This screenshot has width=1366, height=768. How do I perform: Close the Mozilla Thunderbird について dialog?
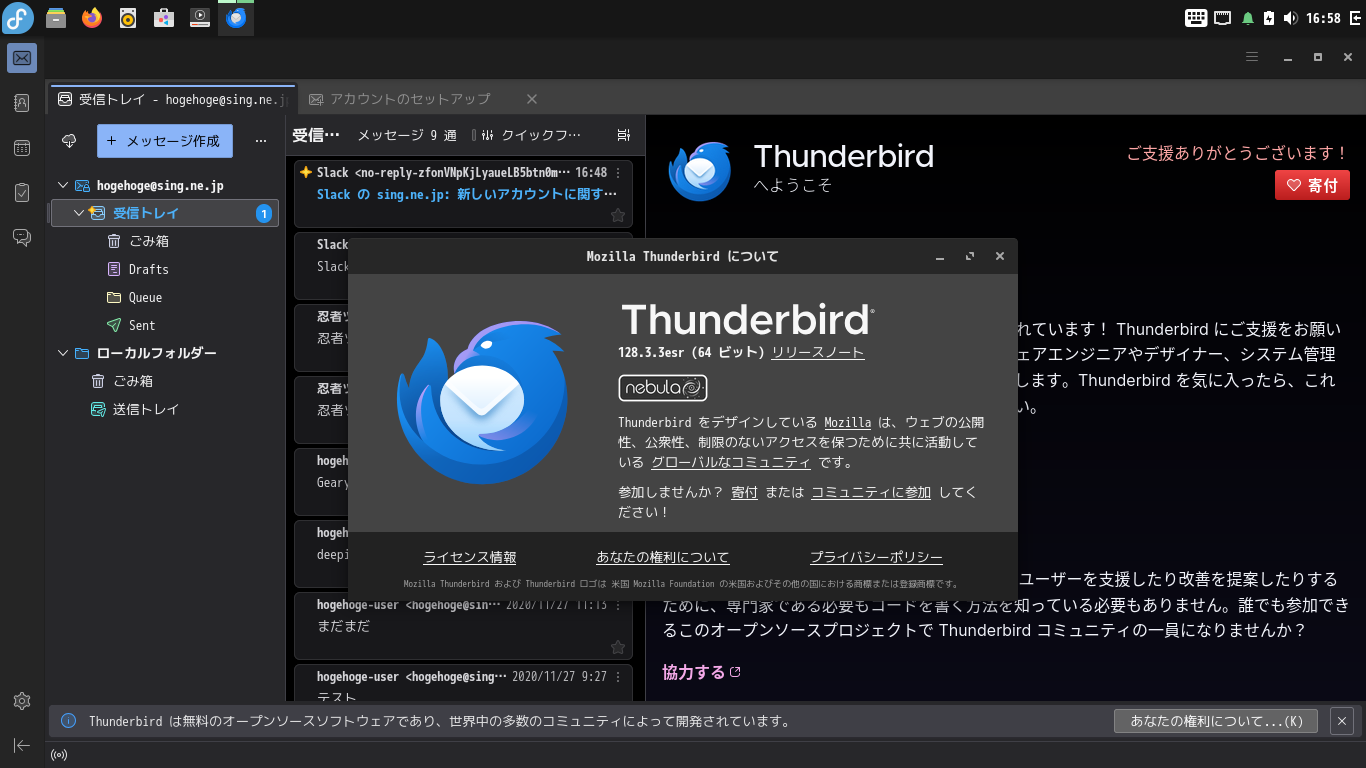click(x=999, y=257)
